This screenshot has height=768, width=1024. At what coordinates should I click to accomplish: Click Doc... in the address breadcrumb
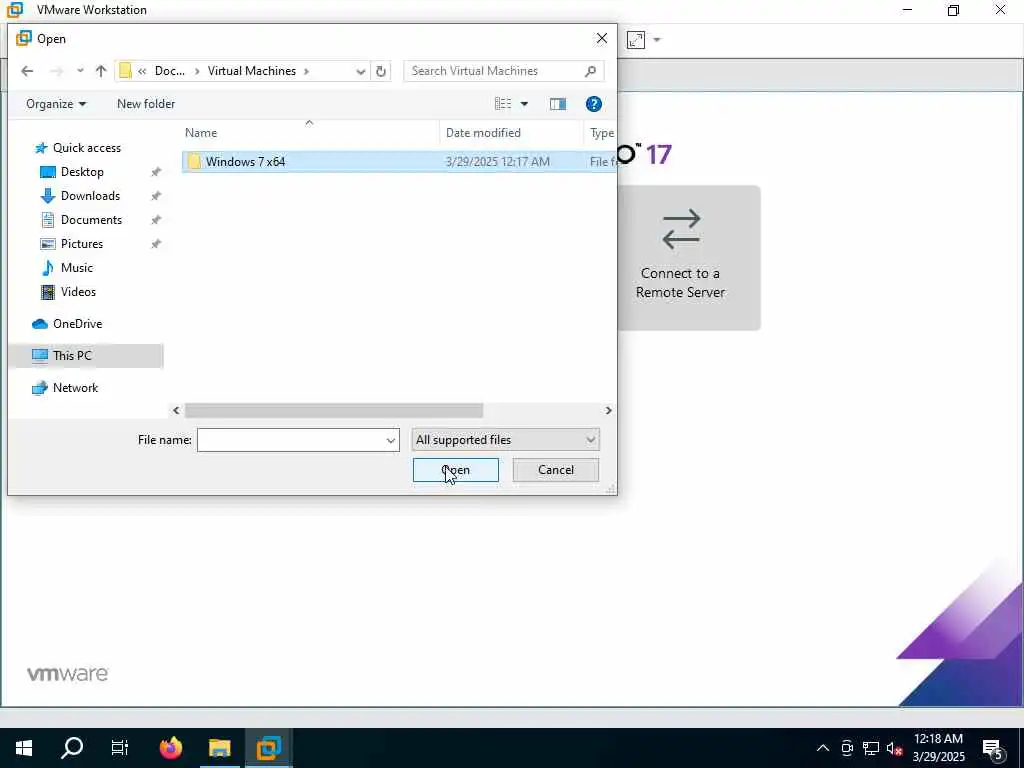pos(169,71)
